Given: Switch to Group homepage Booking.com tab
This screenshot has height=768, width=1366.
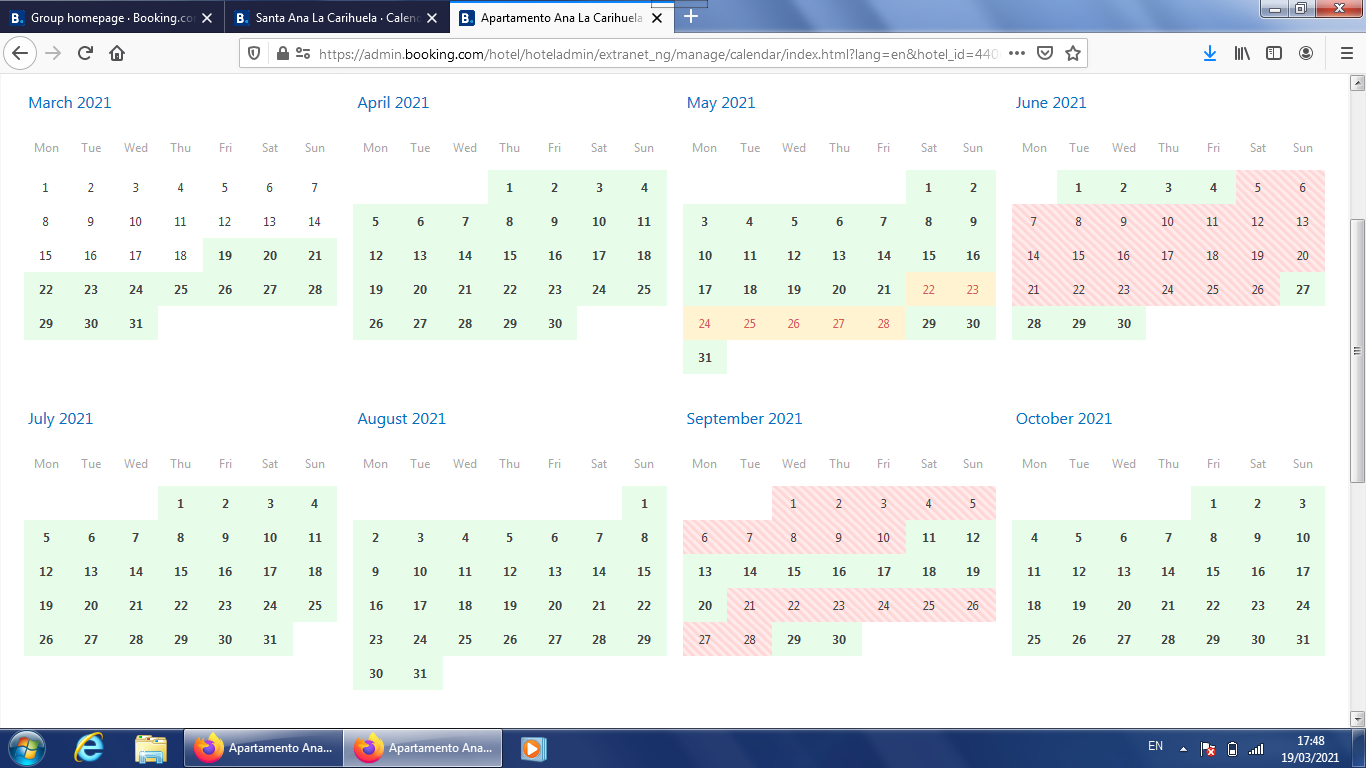Looking at the screenshot, I should click(110, 18).
